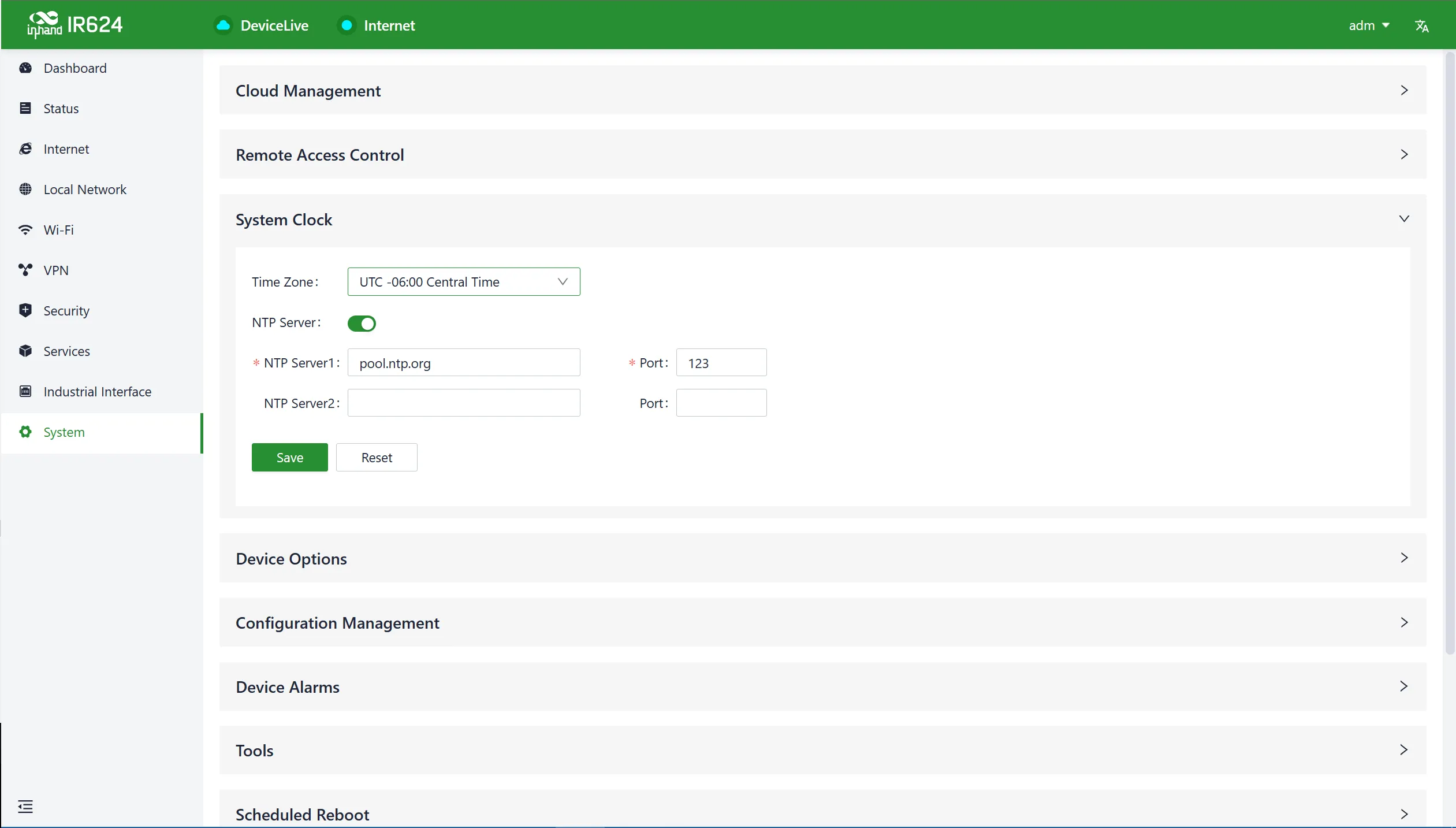Collapse the sidebar with menu-fold icon
The height and width of the screenshot is (828, 1456).
click(25, 807)
